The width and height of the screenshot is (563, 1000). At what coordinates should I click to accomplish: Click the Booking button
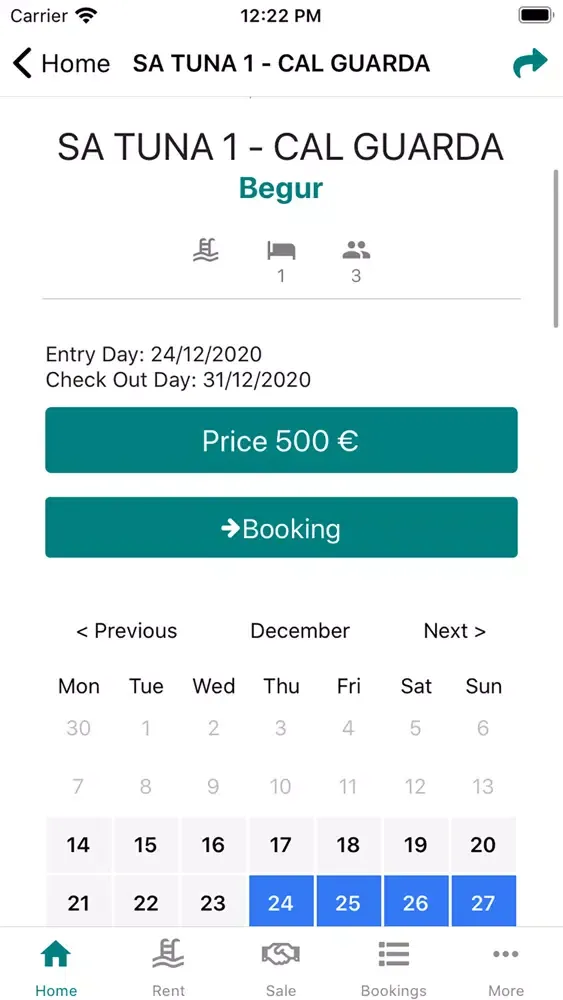(281, 527)
